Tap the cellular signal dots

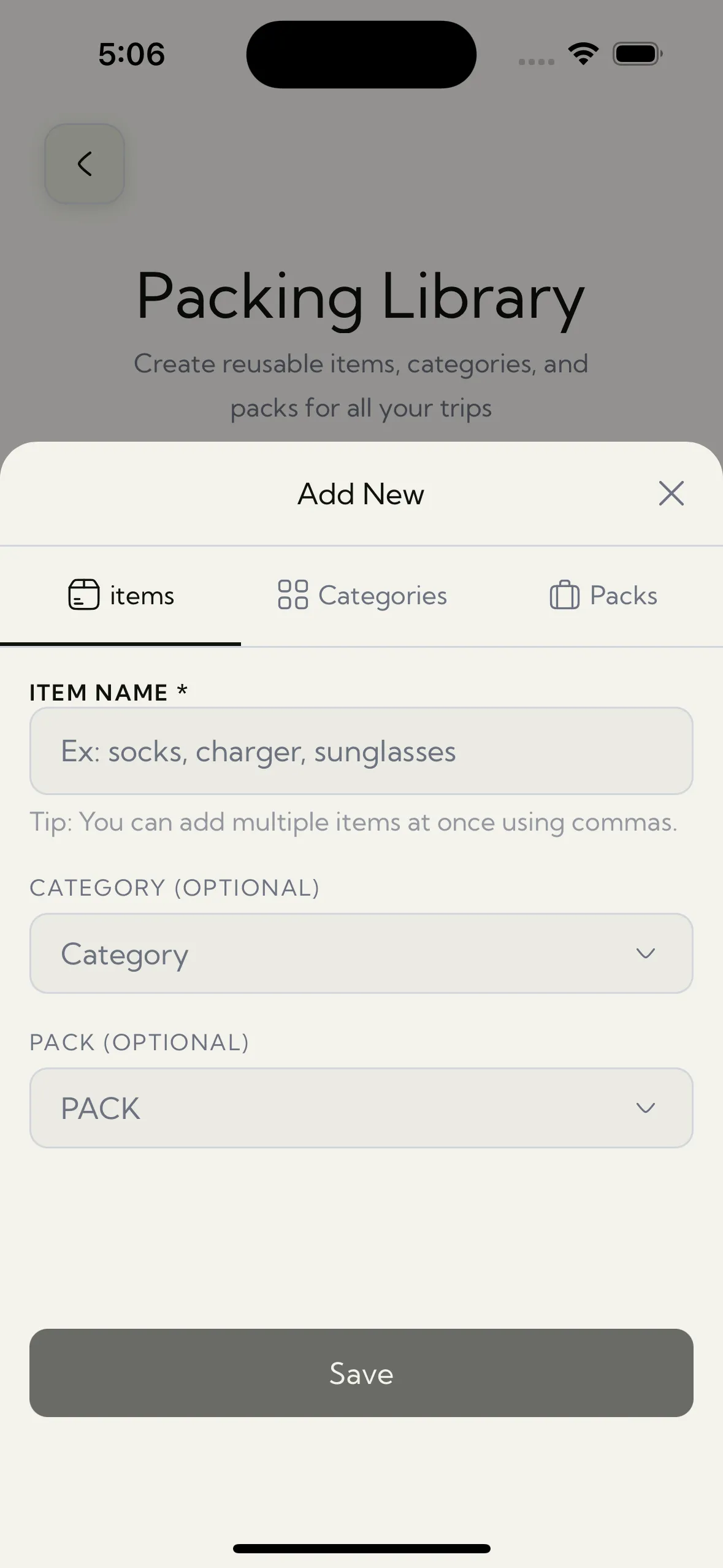click(536, 61)
